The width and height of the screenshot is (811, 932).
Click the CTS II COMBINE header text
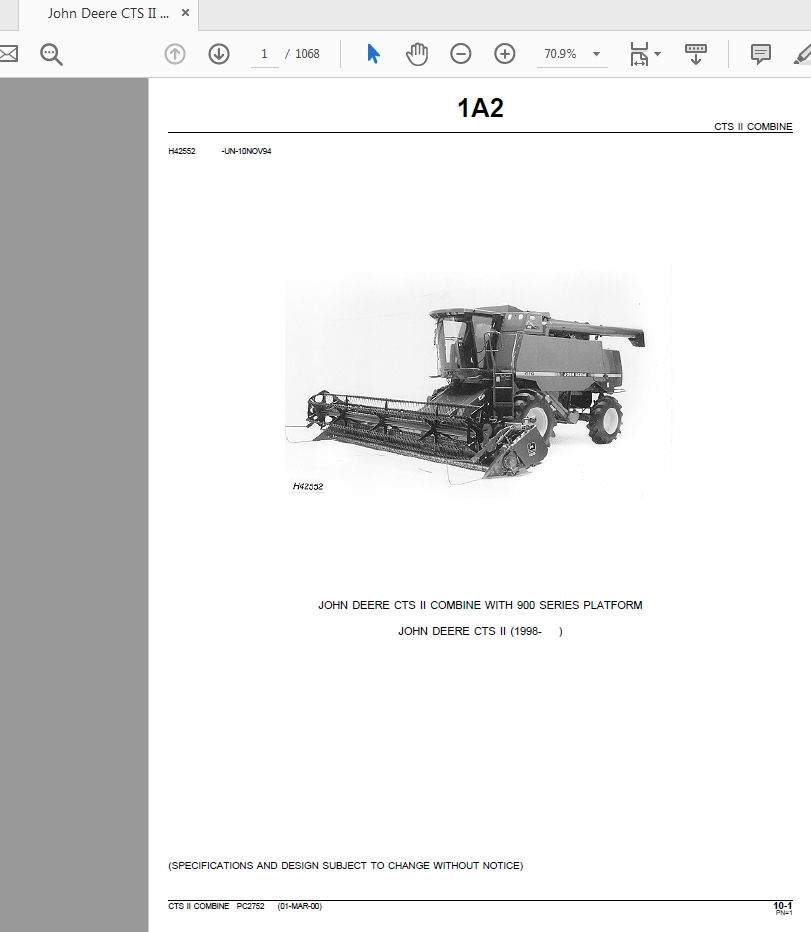tap(753, 127)
